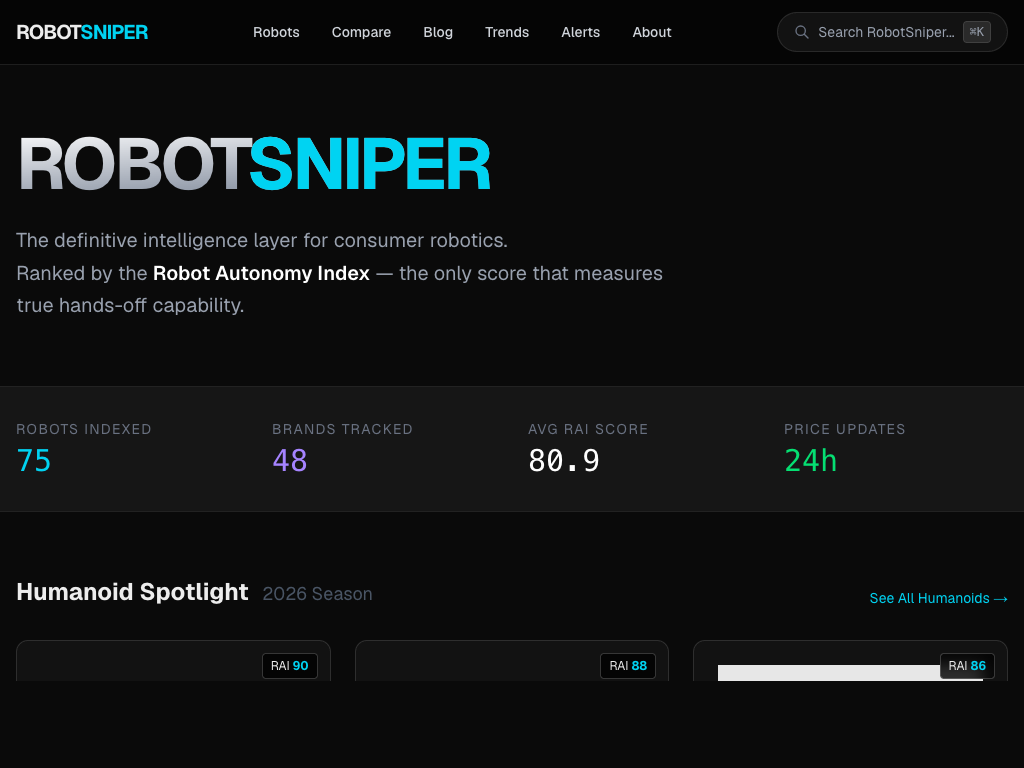Select the Price Updates value 24h

(x=810, y=460)
